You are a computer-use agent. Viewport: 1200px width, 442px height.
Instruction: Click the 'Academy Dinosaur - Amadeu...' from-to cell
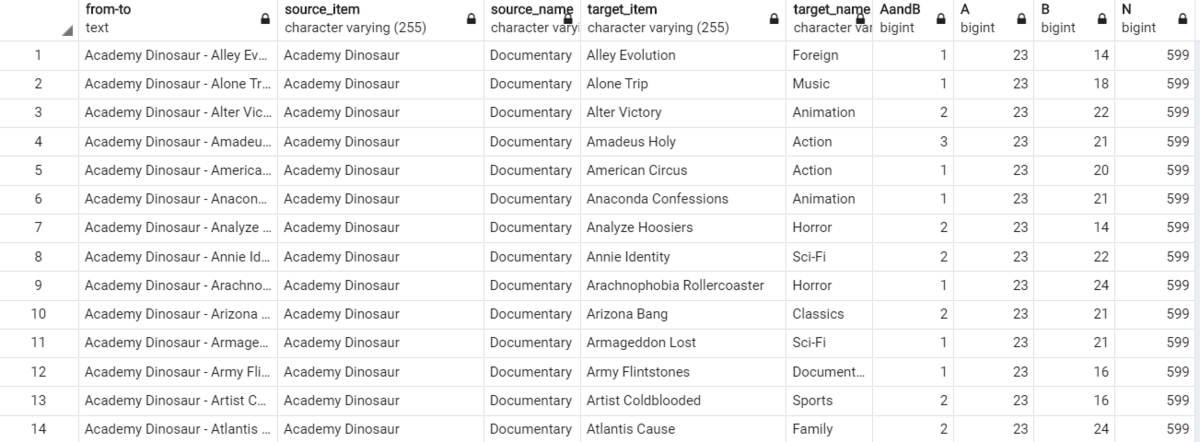pyautogui.click(x=178, y=142)
